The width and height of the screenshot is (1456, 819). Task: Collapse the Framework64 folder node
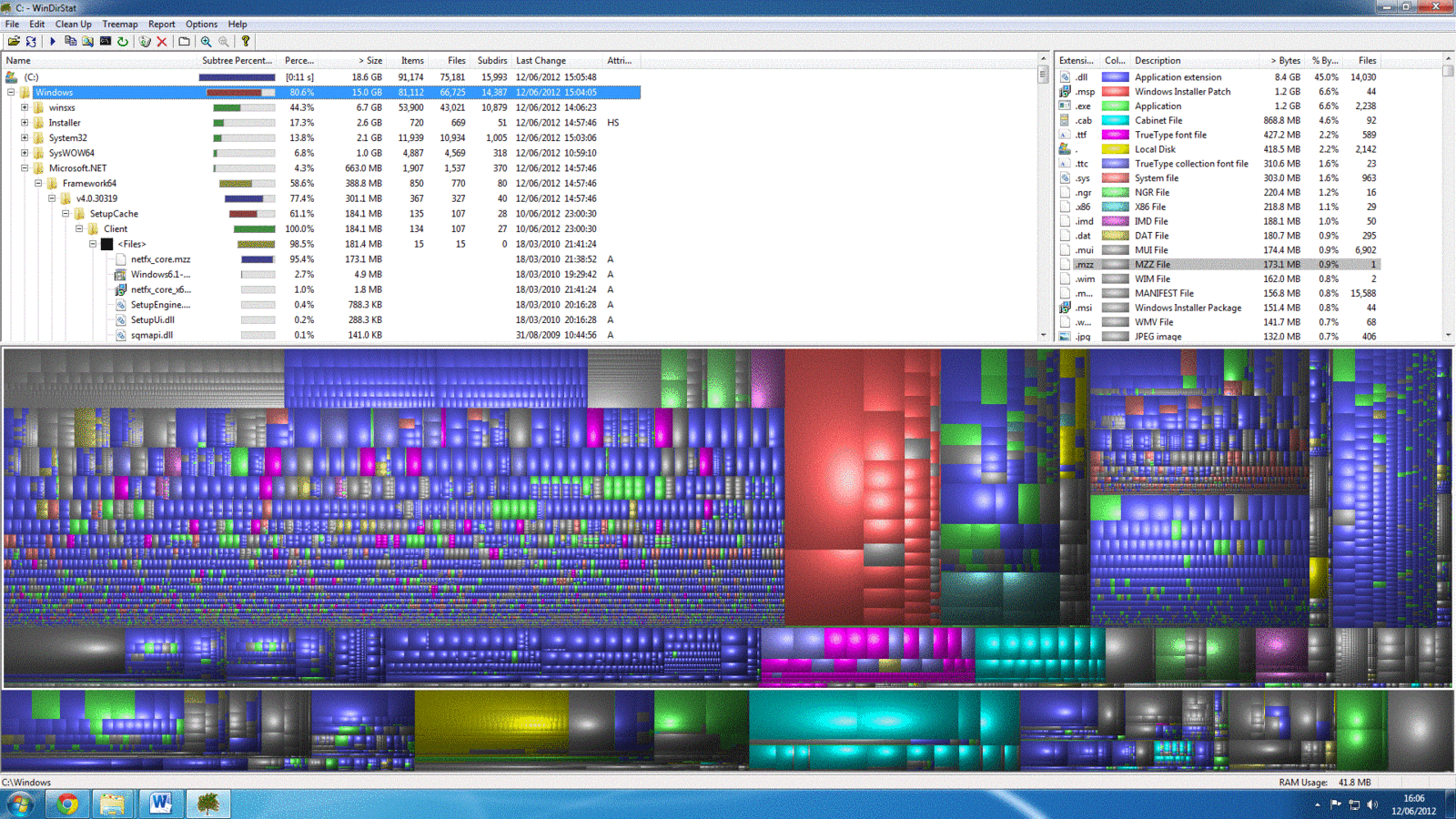38,184
